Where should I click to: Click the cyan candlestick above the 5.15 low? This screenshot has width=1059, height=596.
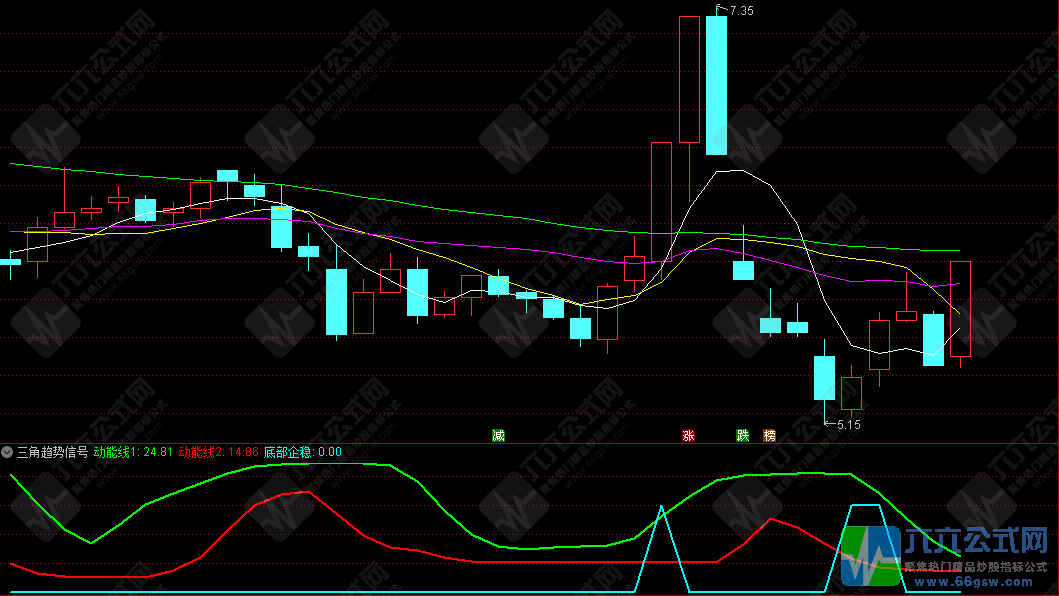[824, 378]
